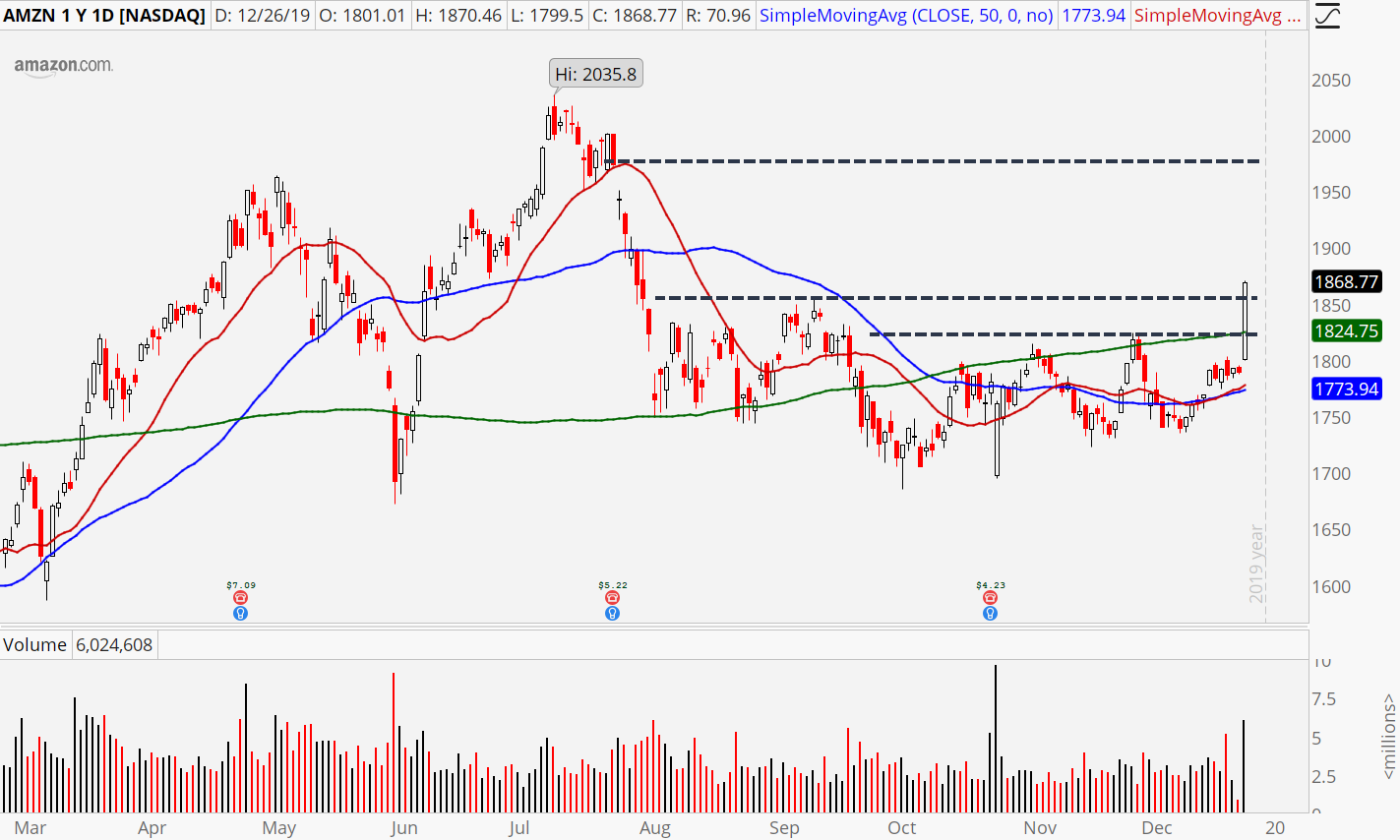Open the blue SimpleMovingAvg (CLOSE, 50, 0, no) study label
The width and height of the screenshot is (1400, 840).
coord(906,16)
